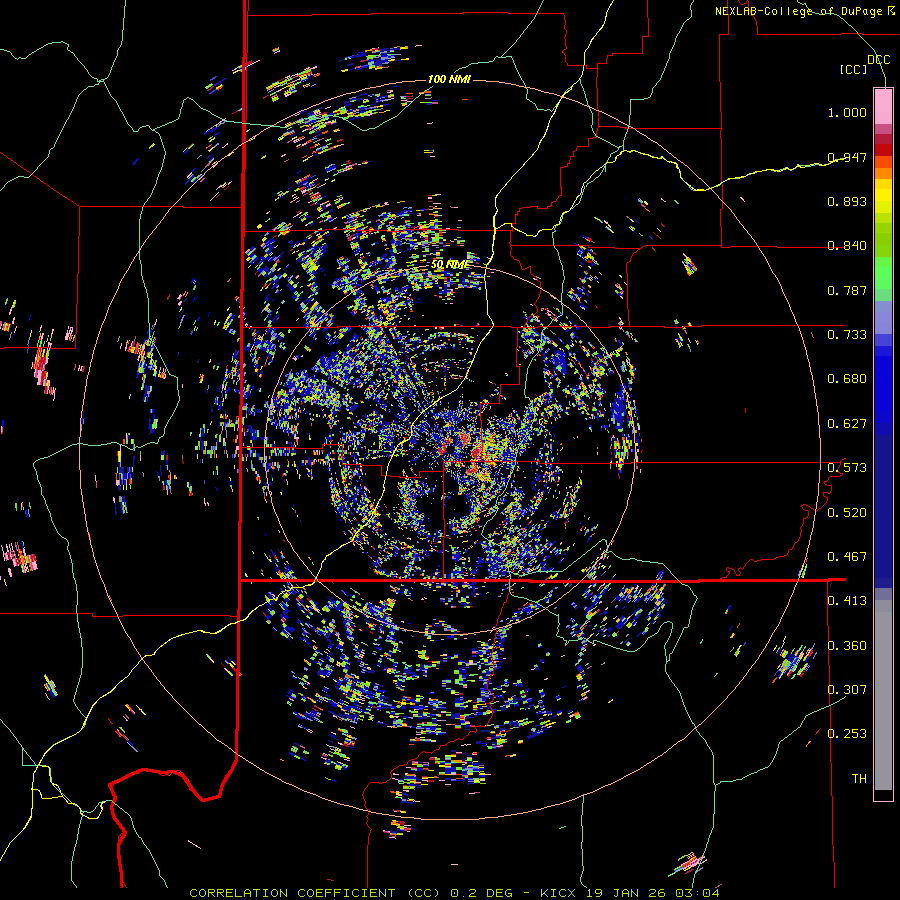Click the DCC label above the color bar
Image resolution: width=900 pixels, height=900 pixels.
878,59
